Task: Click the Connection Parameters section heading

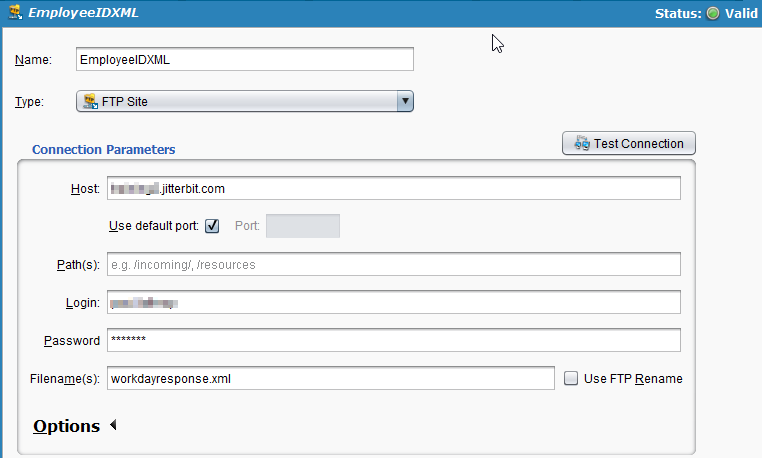Action: tap(103, 150)
